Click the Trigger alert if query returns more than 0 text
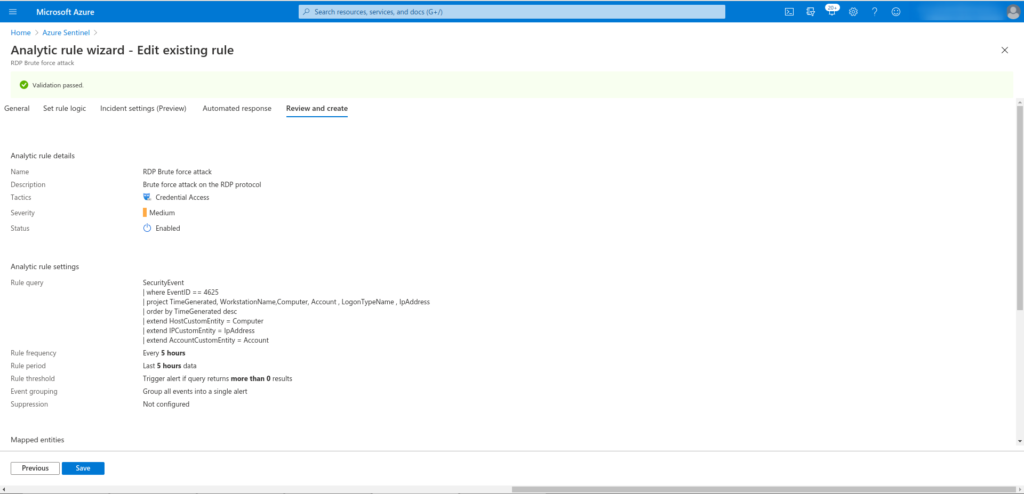This screenshot has height=494, width=1024. (x=217, y=379)
